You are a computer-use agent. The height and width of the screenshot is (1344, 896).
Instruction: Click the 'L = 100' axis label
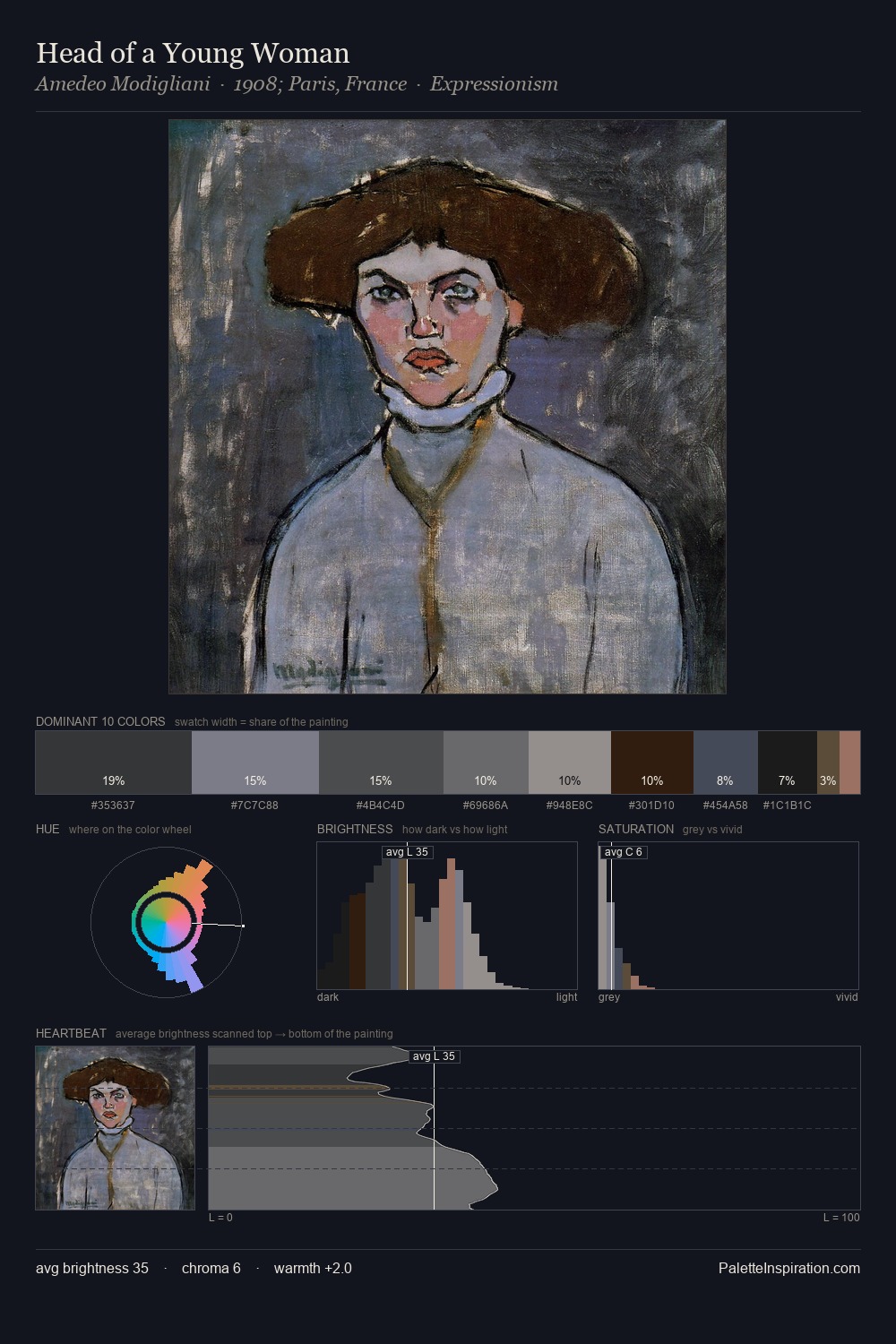pos(841,1218)
